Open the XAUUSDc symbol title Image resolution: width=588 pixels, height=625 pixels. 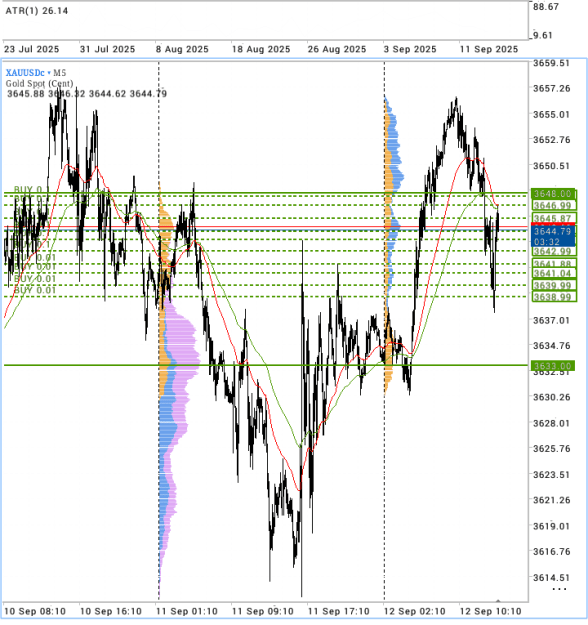tap(25, 73)
